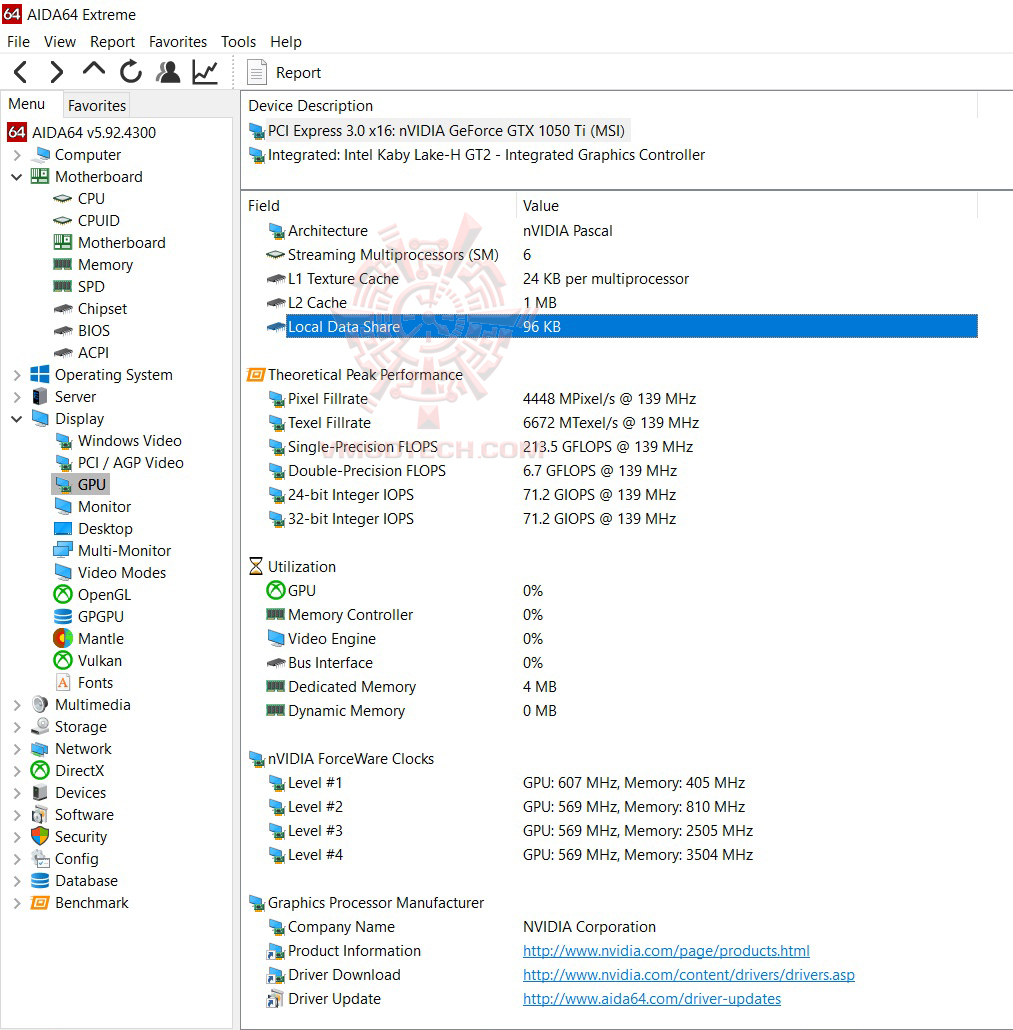Select the ACPI tree item icon
The height and width of the screenshot is (1030, 1013).
pos(62,353)
